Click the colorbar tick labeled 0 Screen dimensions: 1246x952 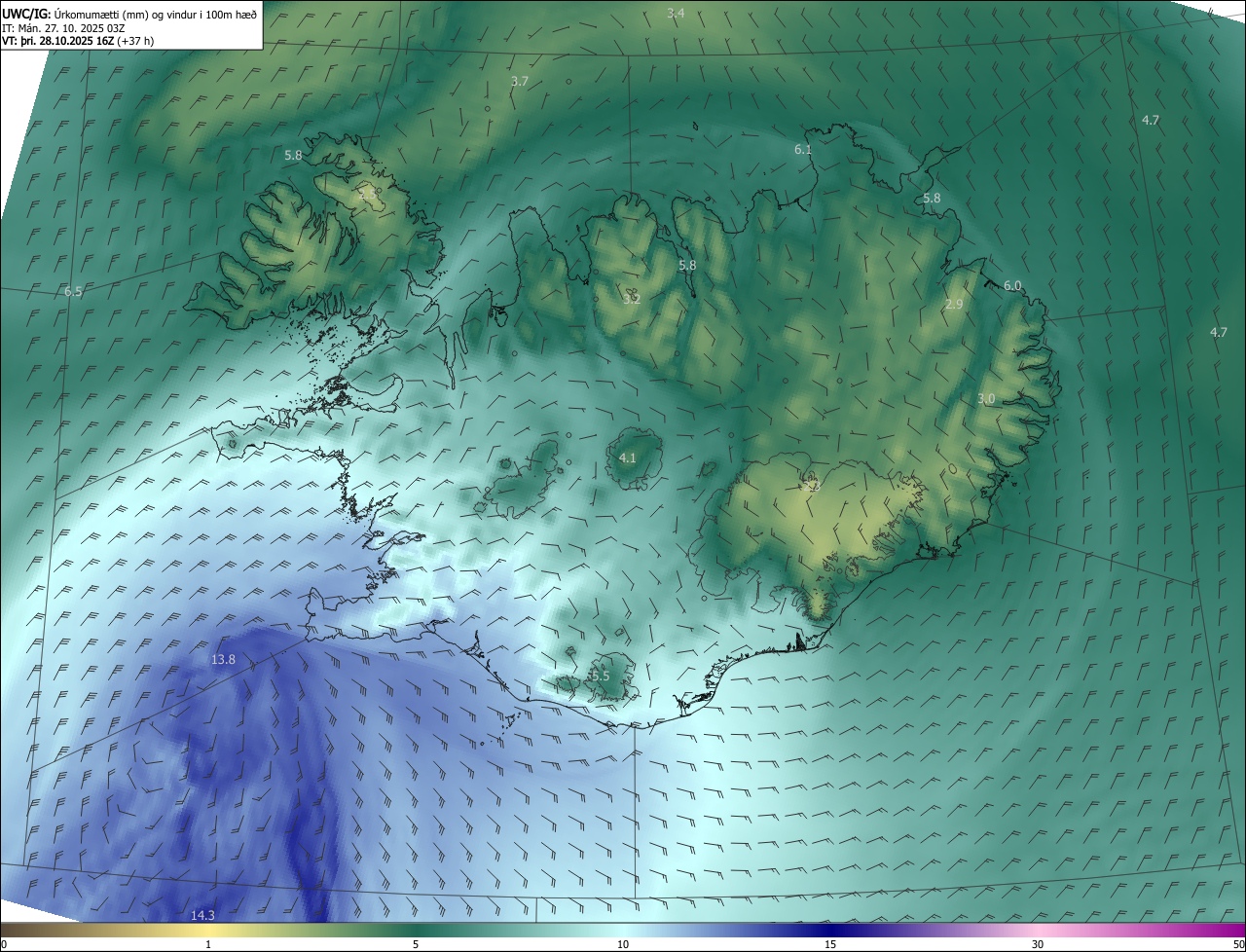(4, 945)
